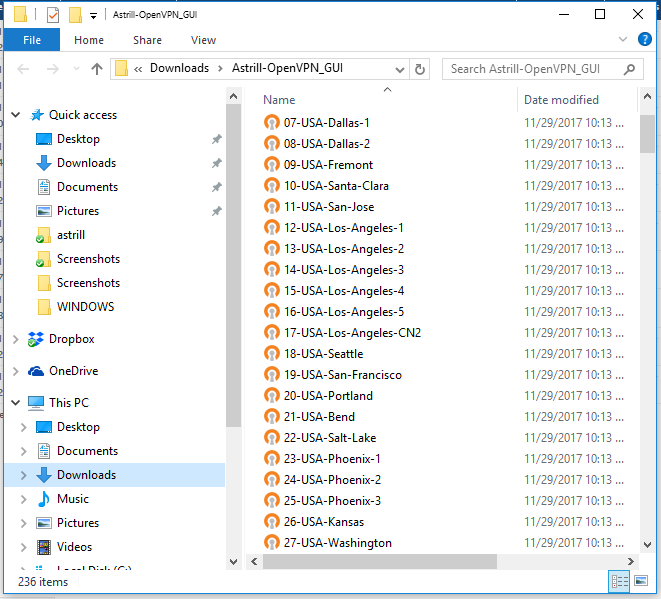Go forward with the Forward arrow
The image size is (661, 599).
(x=53, y=69)
